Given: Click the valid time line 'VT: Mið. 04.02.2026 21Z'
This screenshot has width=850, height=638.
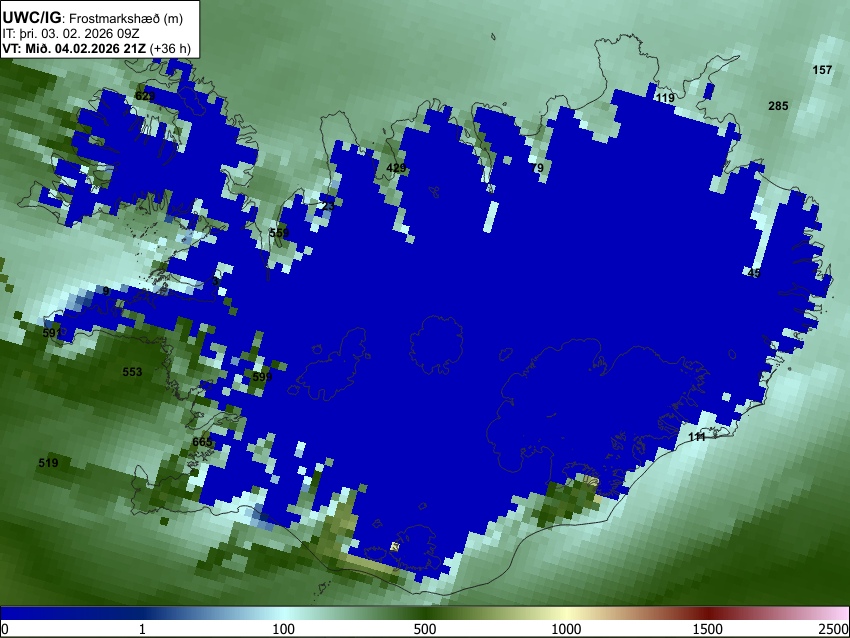Looking at the screenshot, I should coord(74,48).
